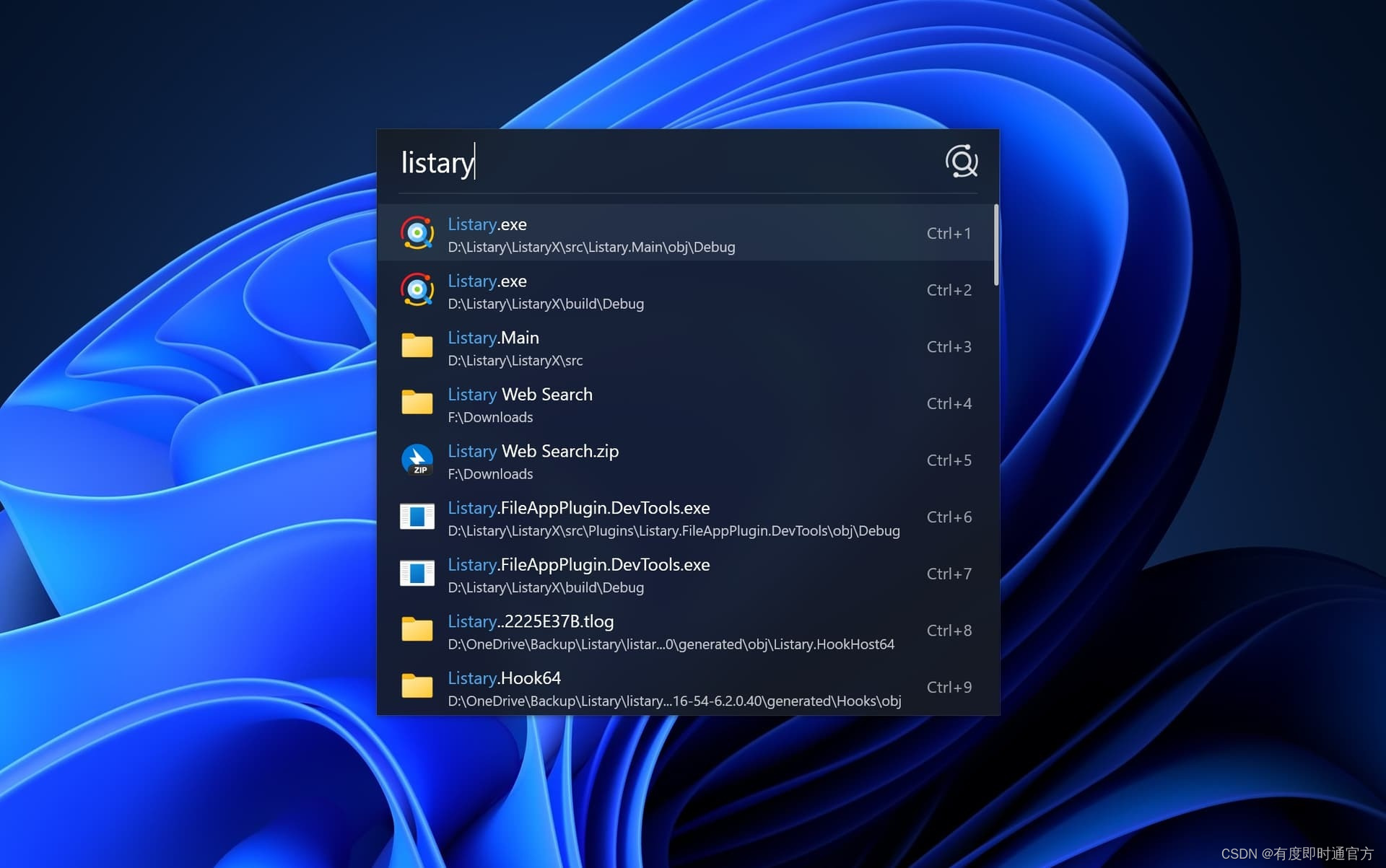Viewport: 1386px width, 868px height.
Task: Click the DevTools.exe icon in the build\Debug result
Action: 417,574
